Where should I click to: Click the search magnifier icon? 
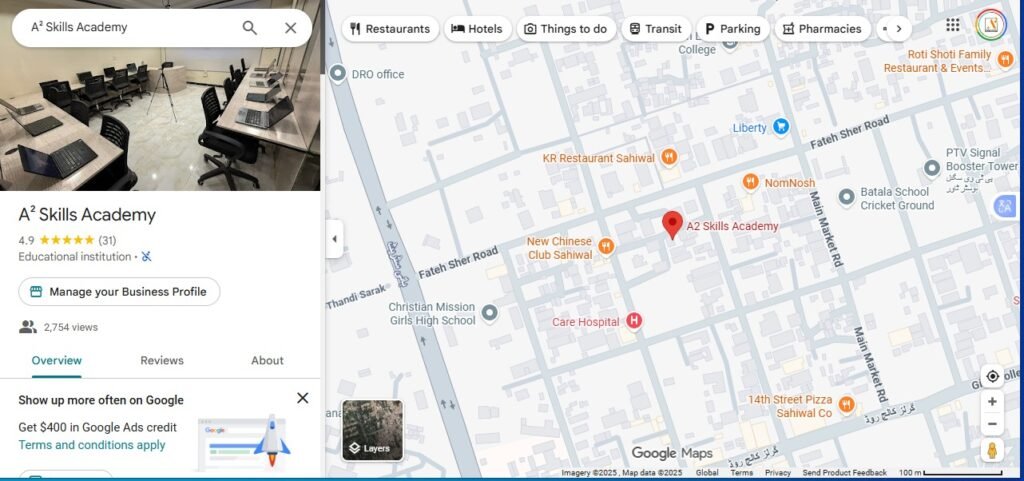250,28
